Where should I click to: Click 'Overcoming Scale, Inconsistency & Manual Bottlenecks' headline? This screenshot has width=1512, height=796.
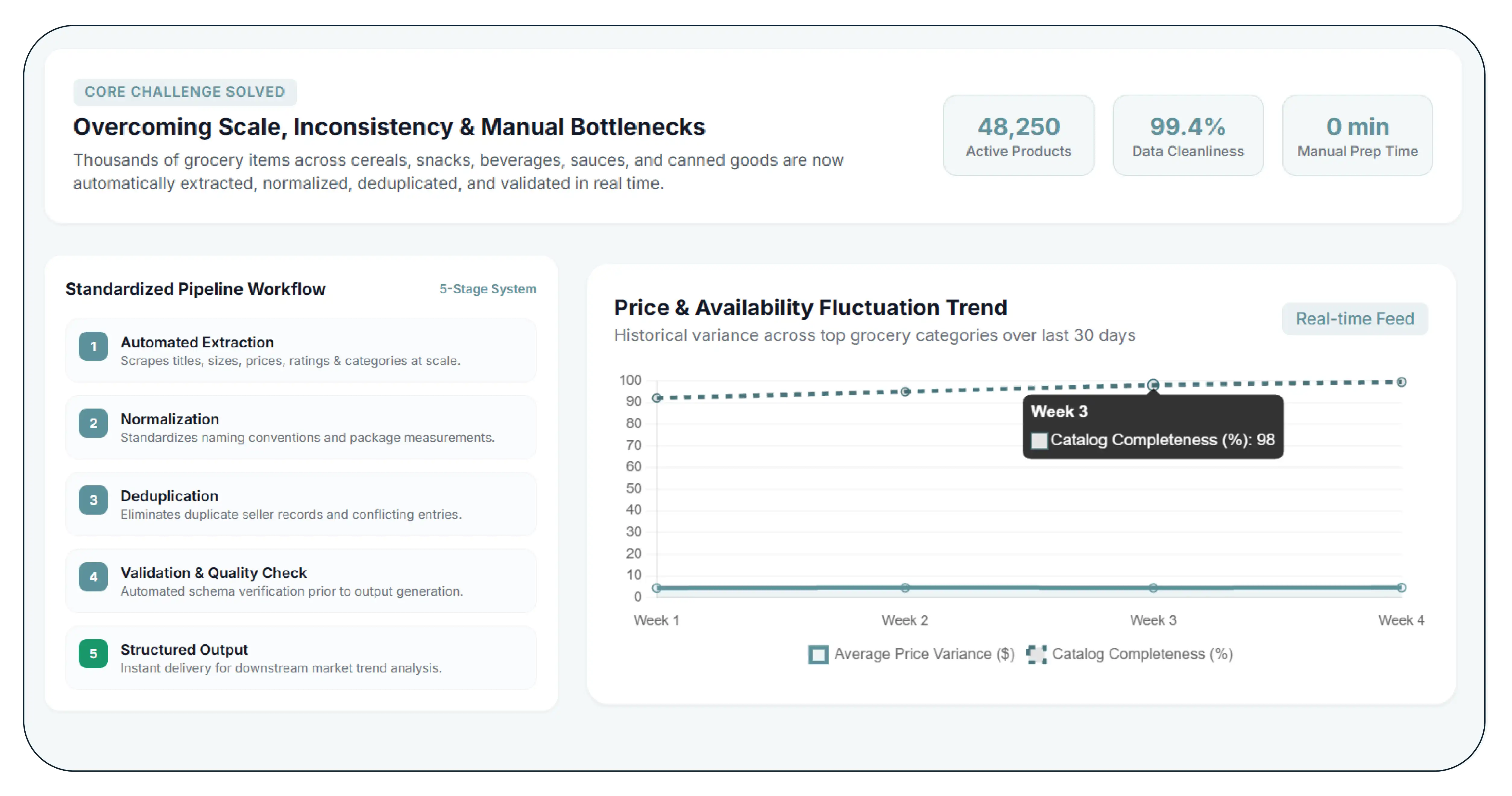[389, 127]
